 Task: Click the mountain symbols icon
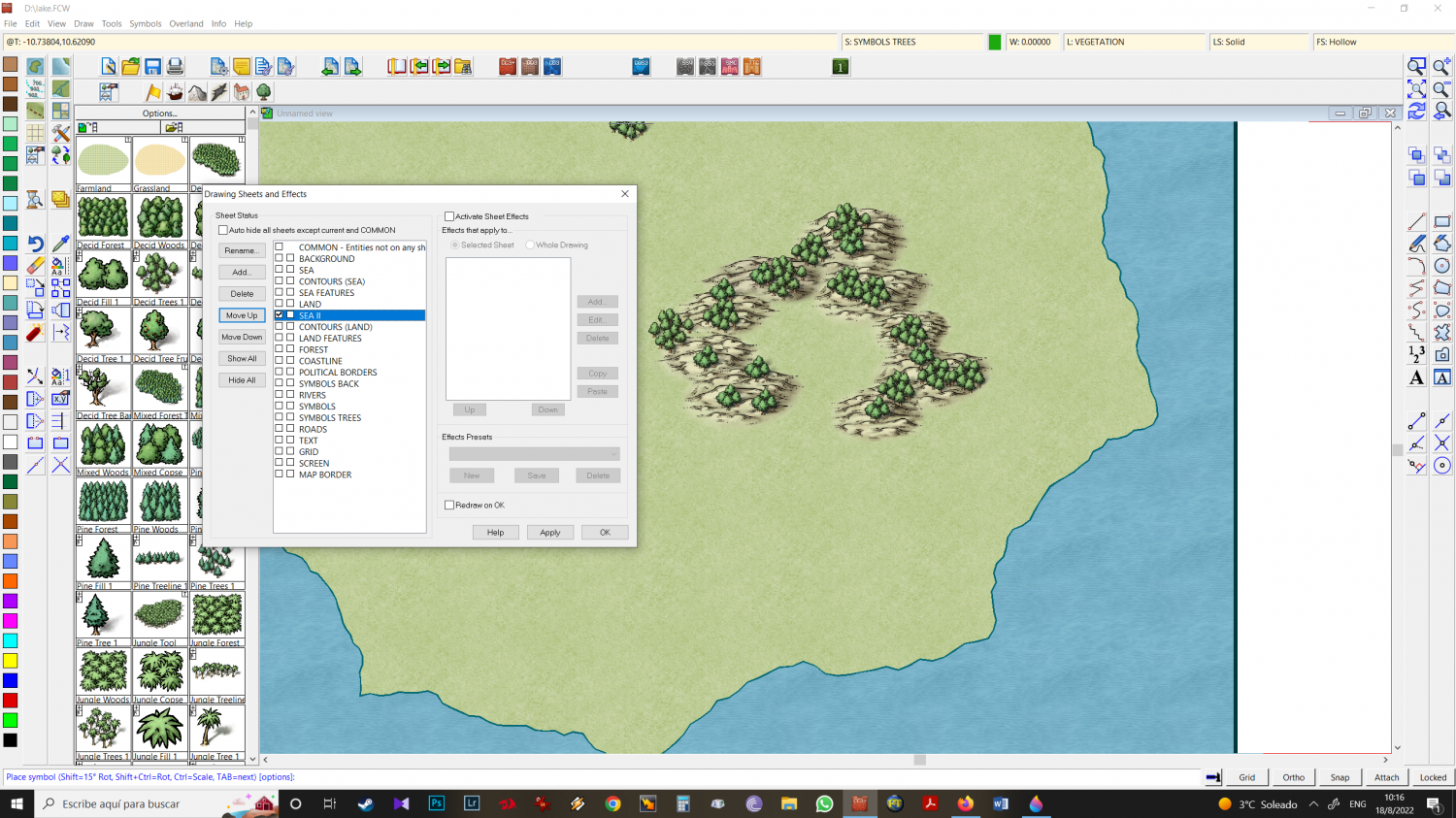198,92
